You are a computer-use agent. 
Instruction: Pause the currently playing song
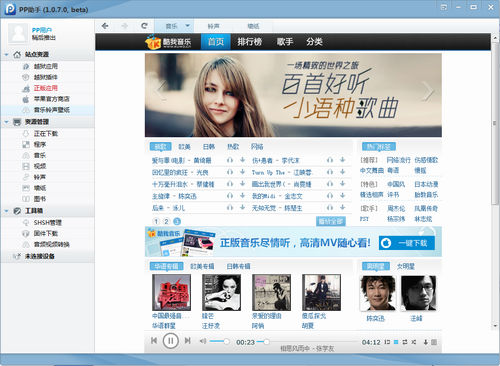coord(170,341)
